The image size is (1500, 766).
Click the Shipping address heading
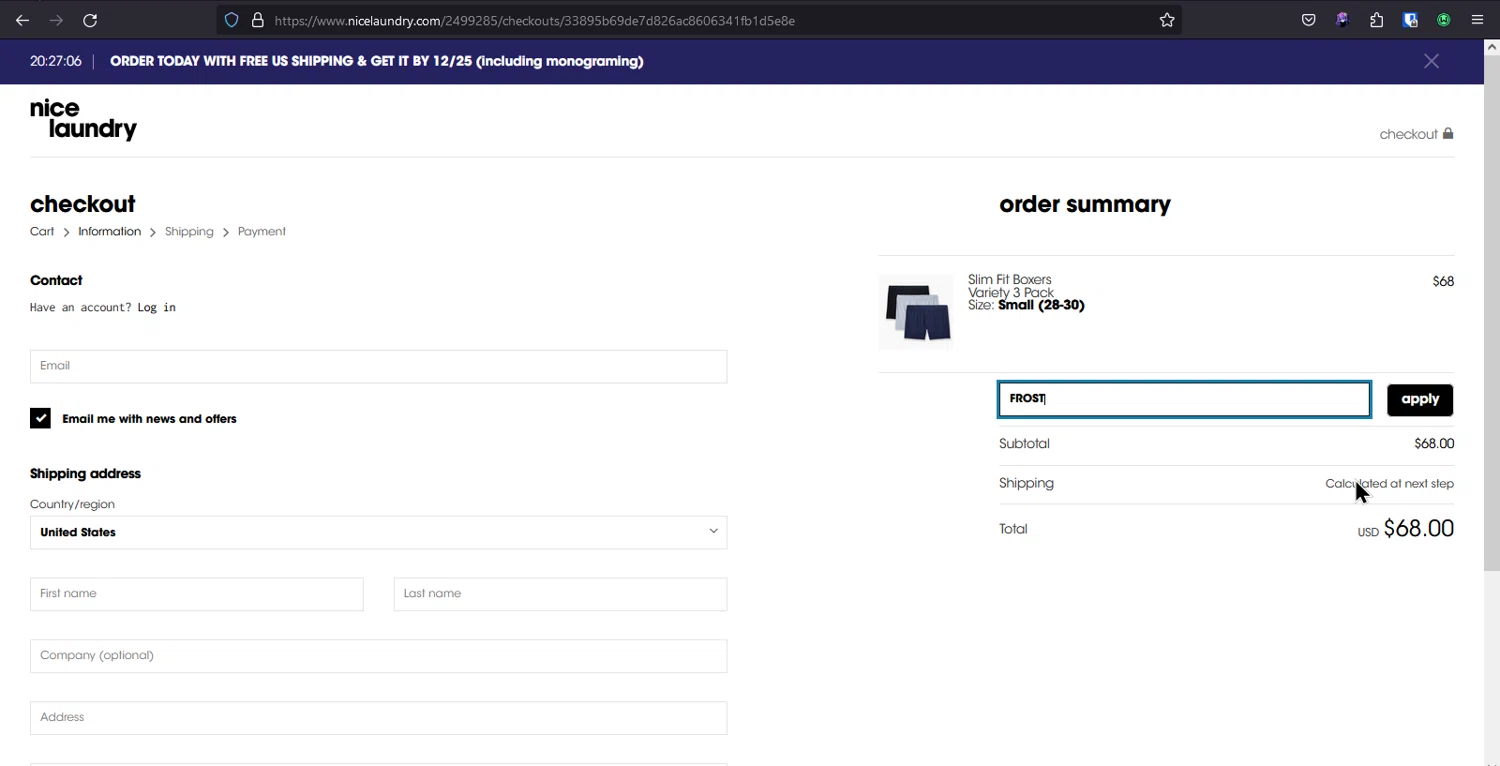tap(85, 474)
